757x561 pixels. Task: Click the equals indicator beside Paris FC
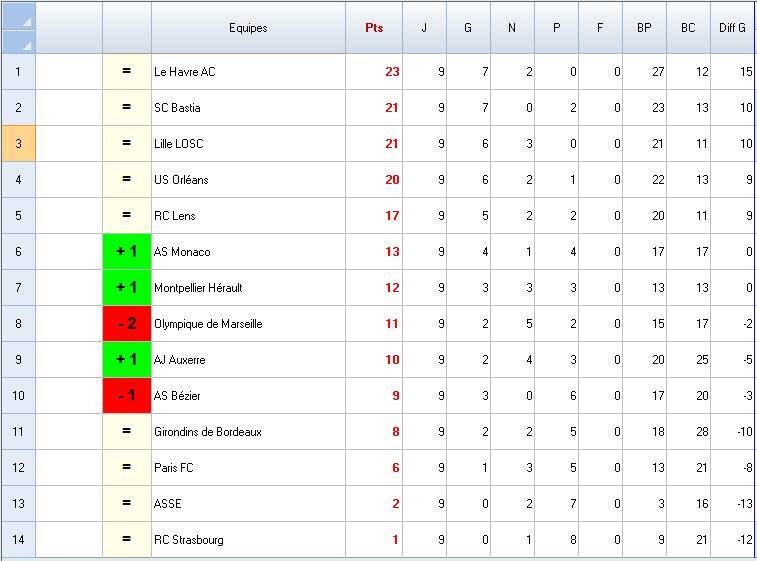[x=127, y=468]
